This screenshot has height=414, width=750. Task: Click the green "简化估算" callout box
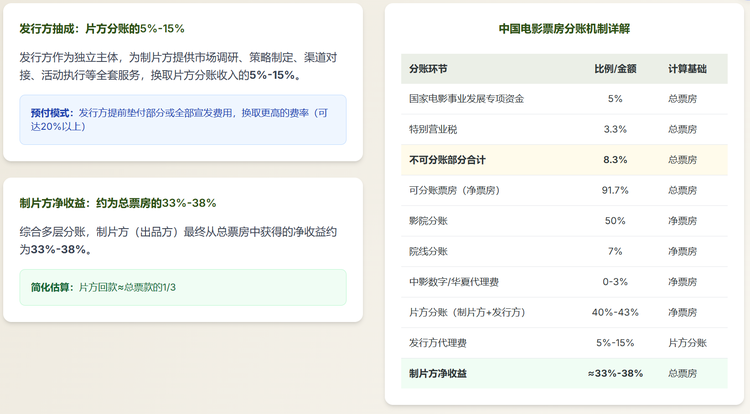tap(183, 287)
